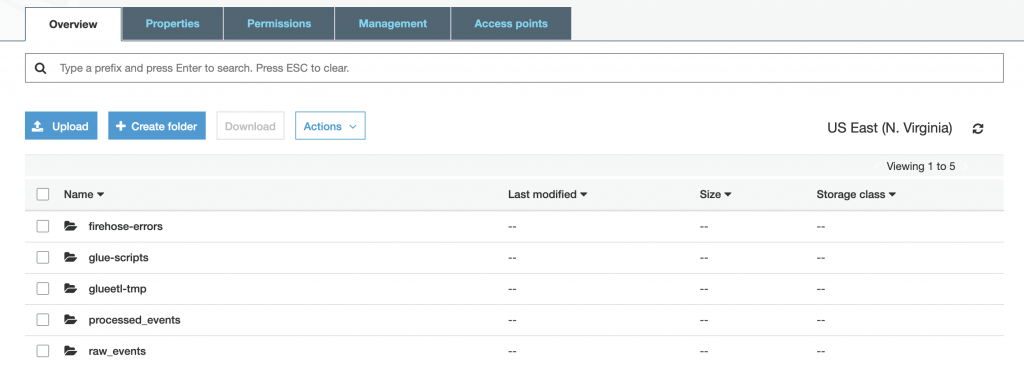
Task: Toggle the select-all checkbox in header
Action: [43, 194]
